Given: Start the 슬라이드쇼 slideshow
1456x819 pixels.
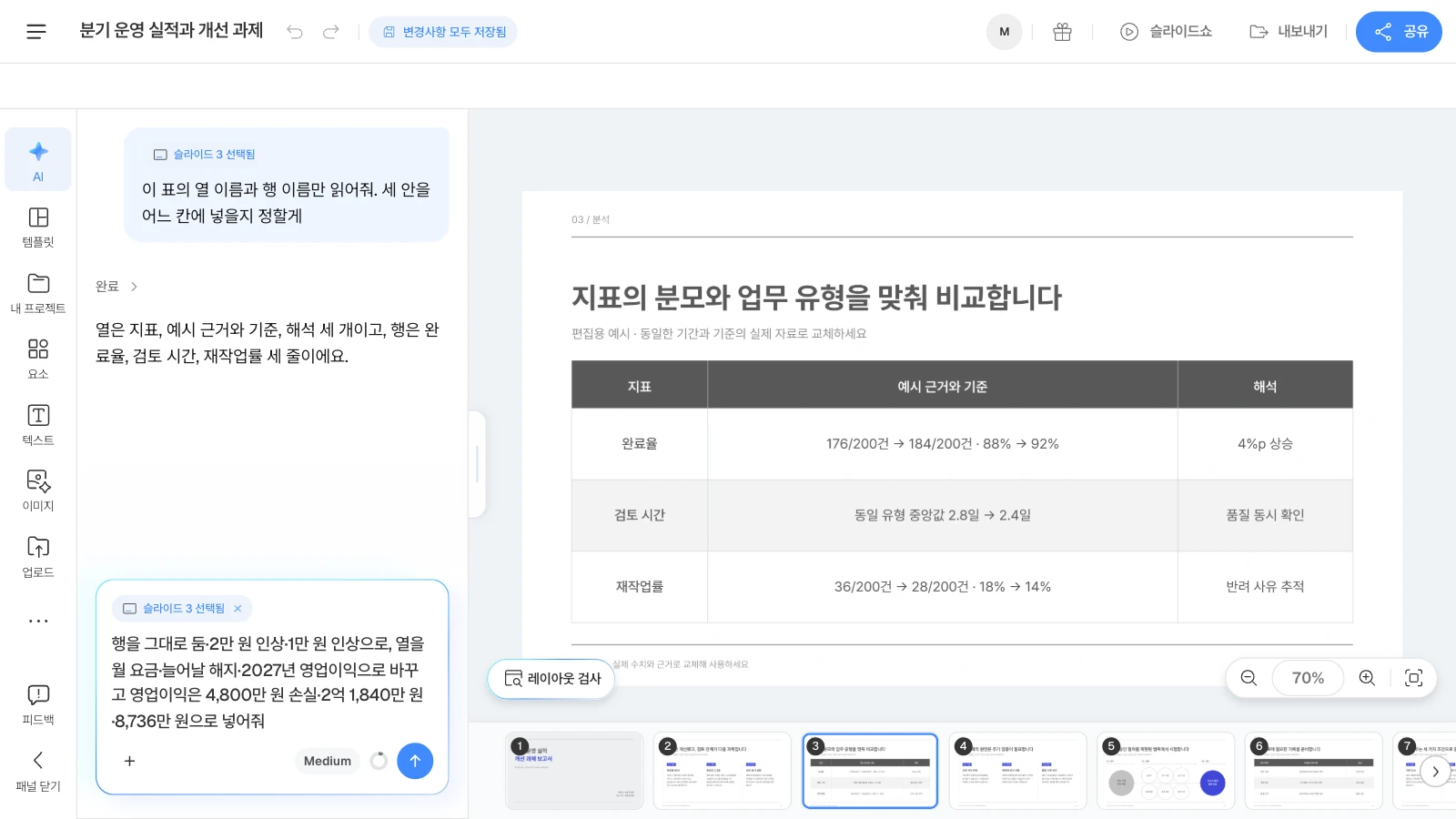Looking at the screenshot, I should point(1166,32).
